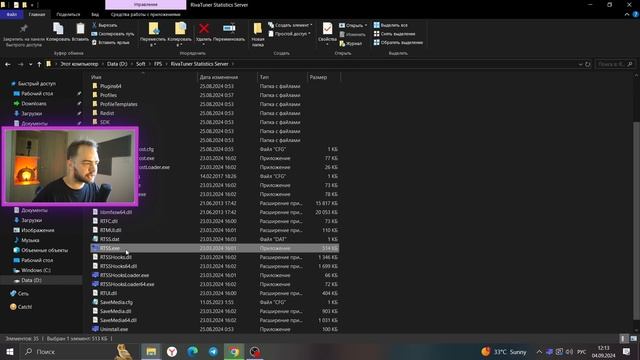Click the refresh button beside address bar

click(x=588, y=64)
